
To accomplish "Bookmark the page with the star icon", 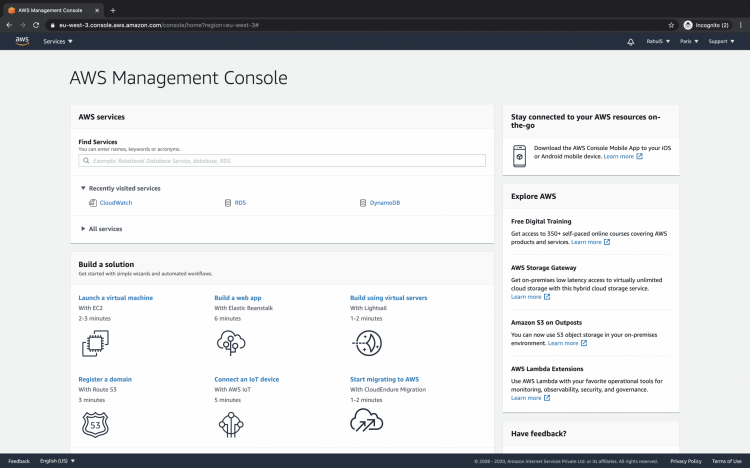I will 671,25.
